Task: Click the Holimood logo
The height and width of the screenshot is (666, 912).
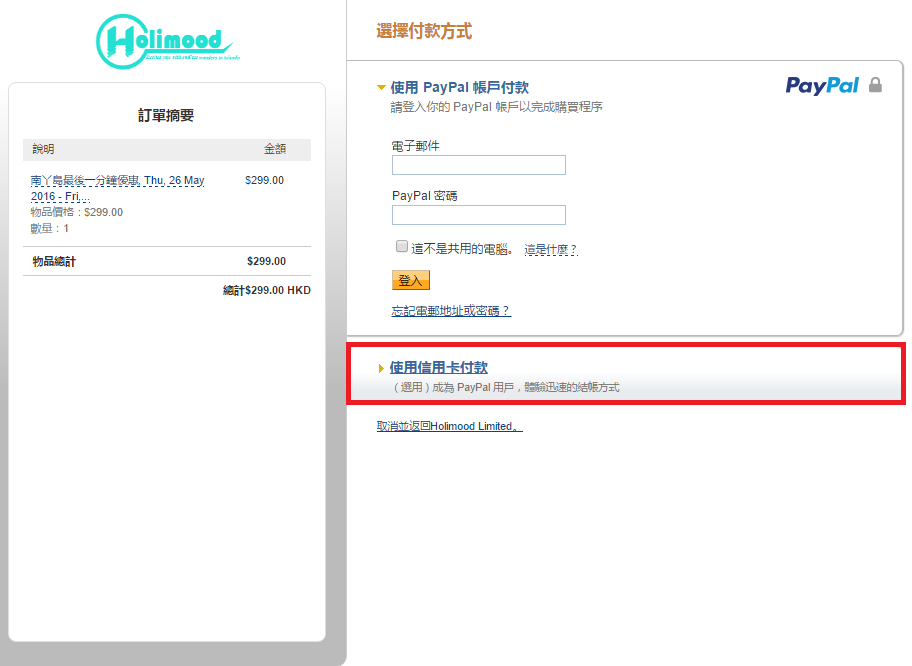Action: point(165,42)
